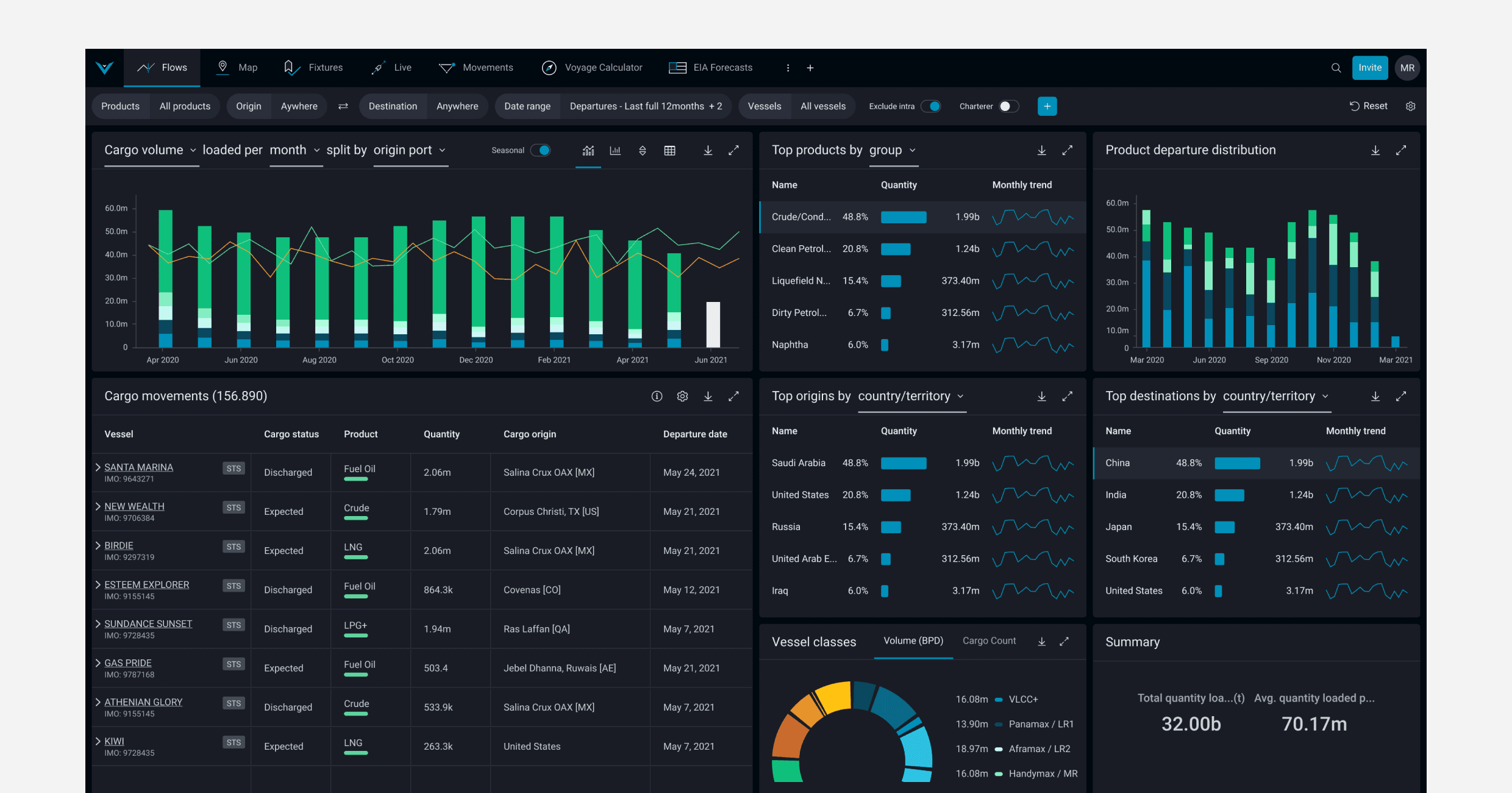Click the Invite button
The image size is (1512, 793).
pyautogui.click(x=1369, y=68)
